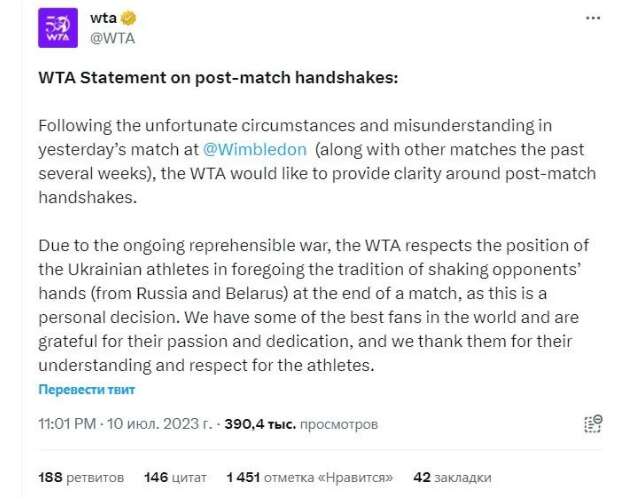Click the small icon right of the view count
Screen dimensions: 617x499
591,424
